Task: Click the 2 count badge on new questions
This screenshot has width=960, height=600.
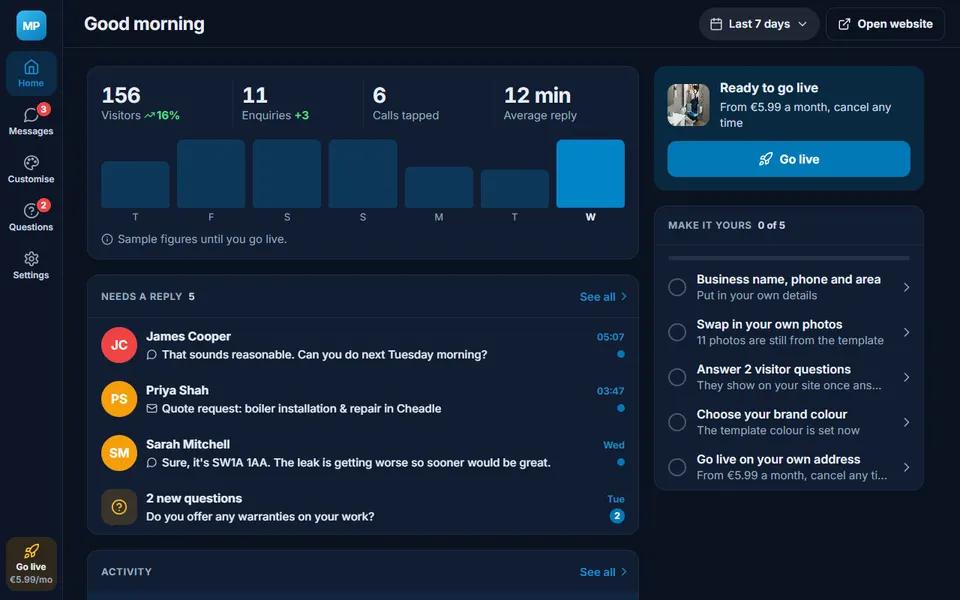Action: pyautogui.click(x=617, y=516)
